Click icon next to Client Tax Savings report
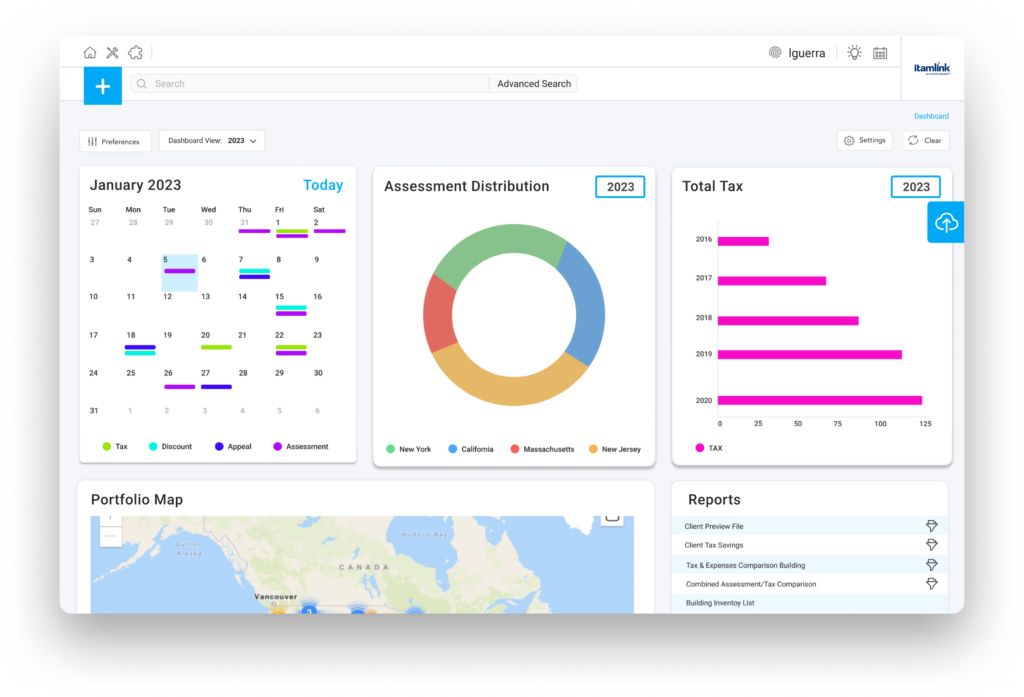This screenshot has width=1024, height=697. pos(931,545)
